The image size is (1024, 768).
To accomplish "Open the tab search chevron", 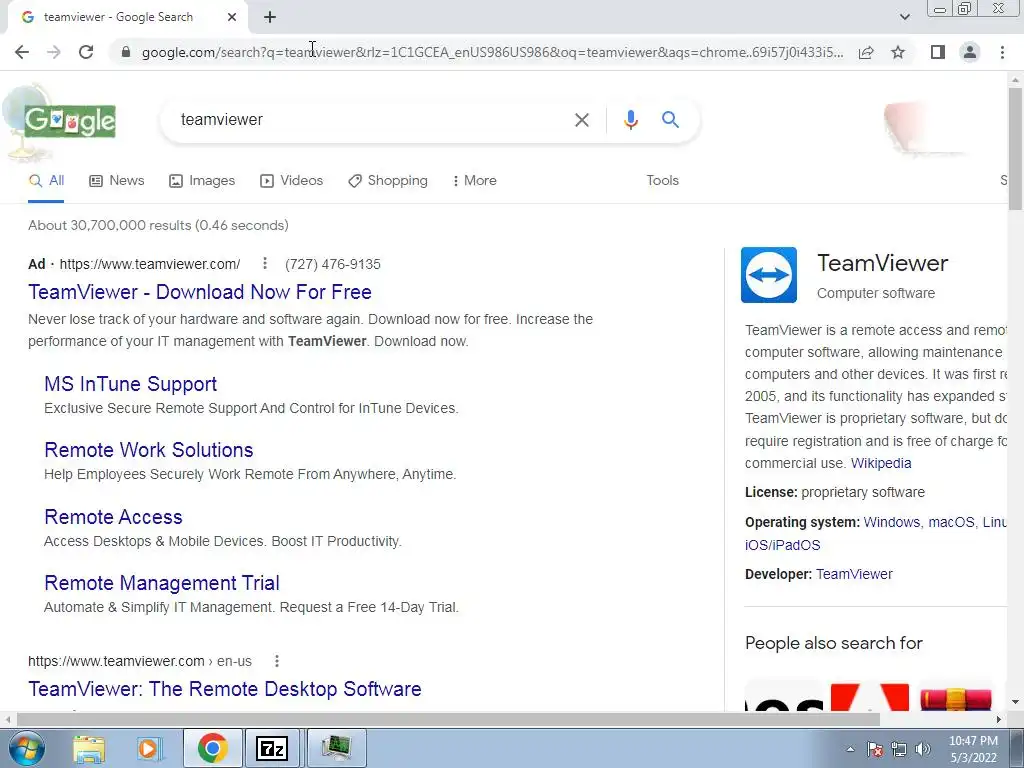I will point(904,17).
